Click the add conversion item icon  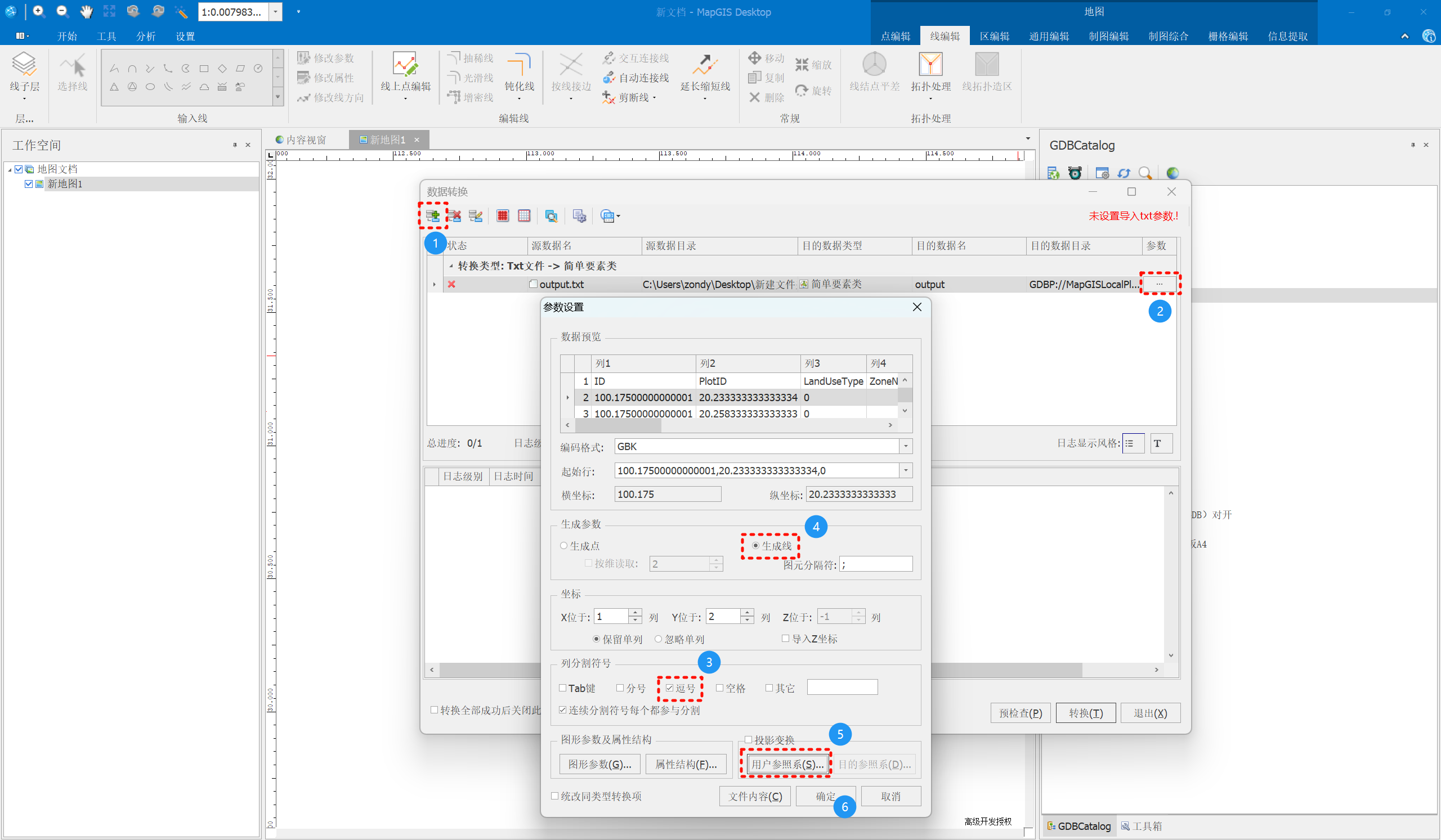tap(433, 216)
